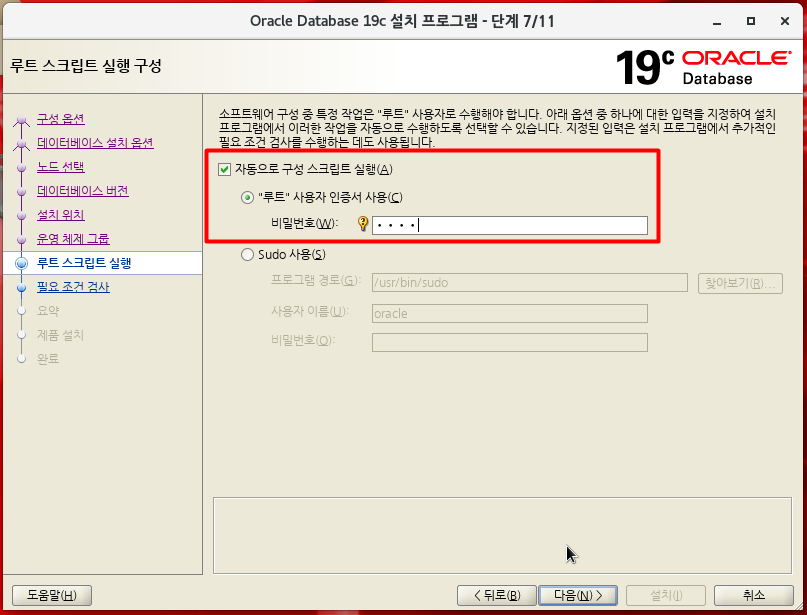Click the password hint lightbulb icon
This screenshot has height=615, width=807.
363,223
